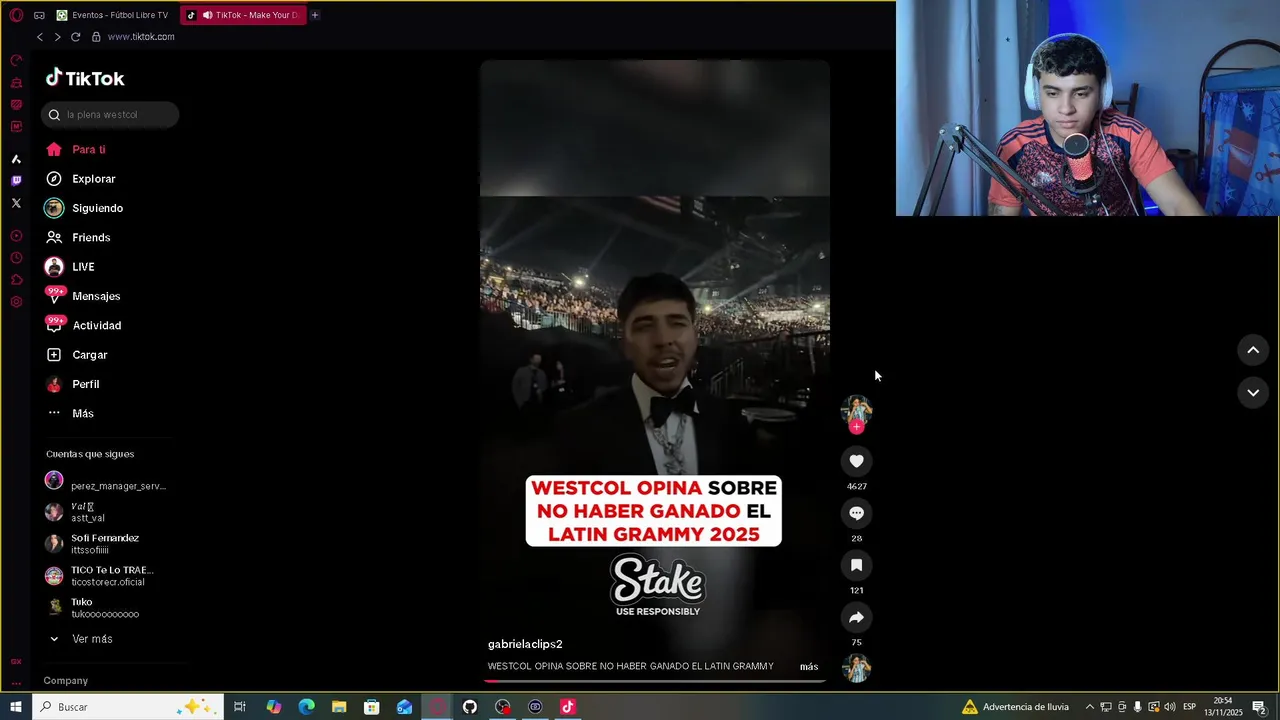Image resolution: width=1280 pixels, height=720 pixels.
Task: Expand caption with más
Action: tap(809, 667)
